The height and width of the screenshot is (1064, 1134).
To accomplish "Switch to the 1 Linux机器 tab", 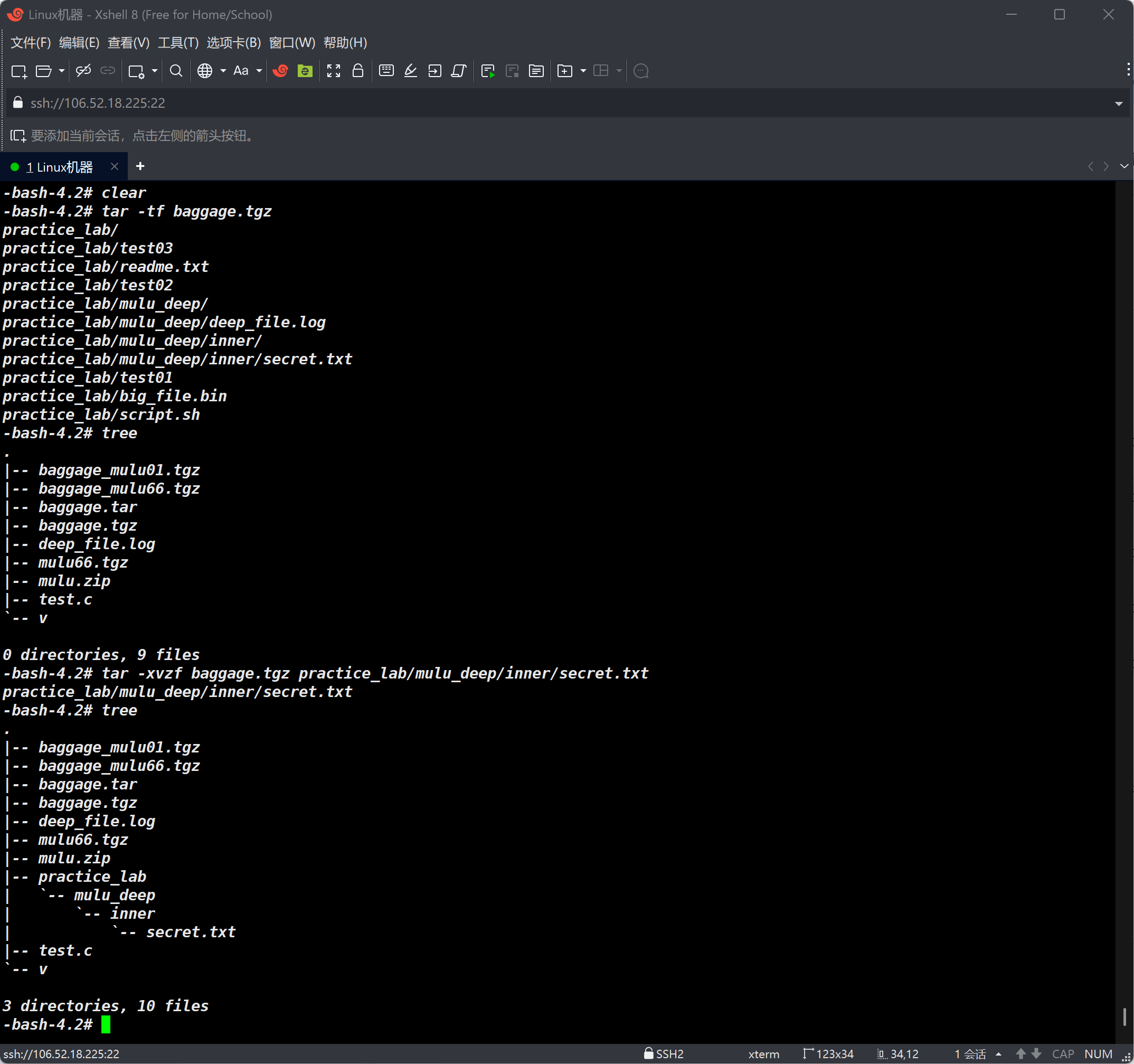I will coord(59,167).
